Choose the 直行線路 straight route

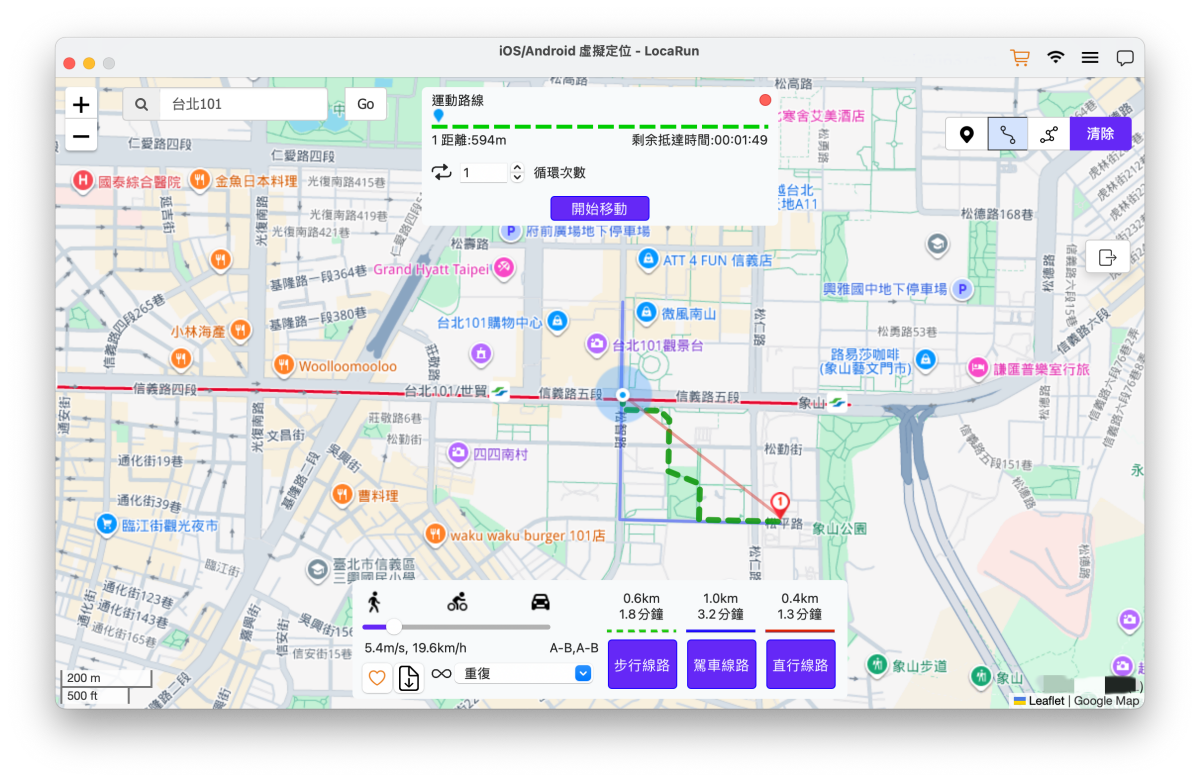pyautogui.click(x=801, y=665)
